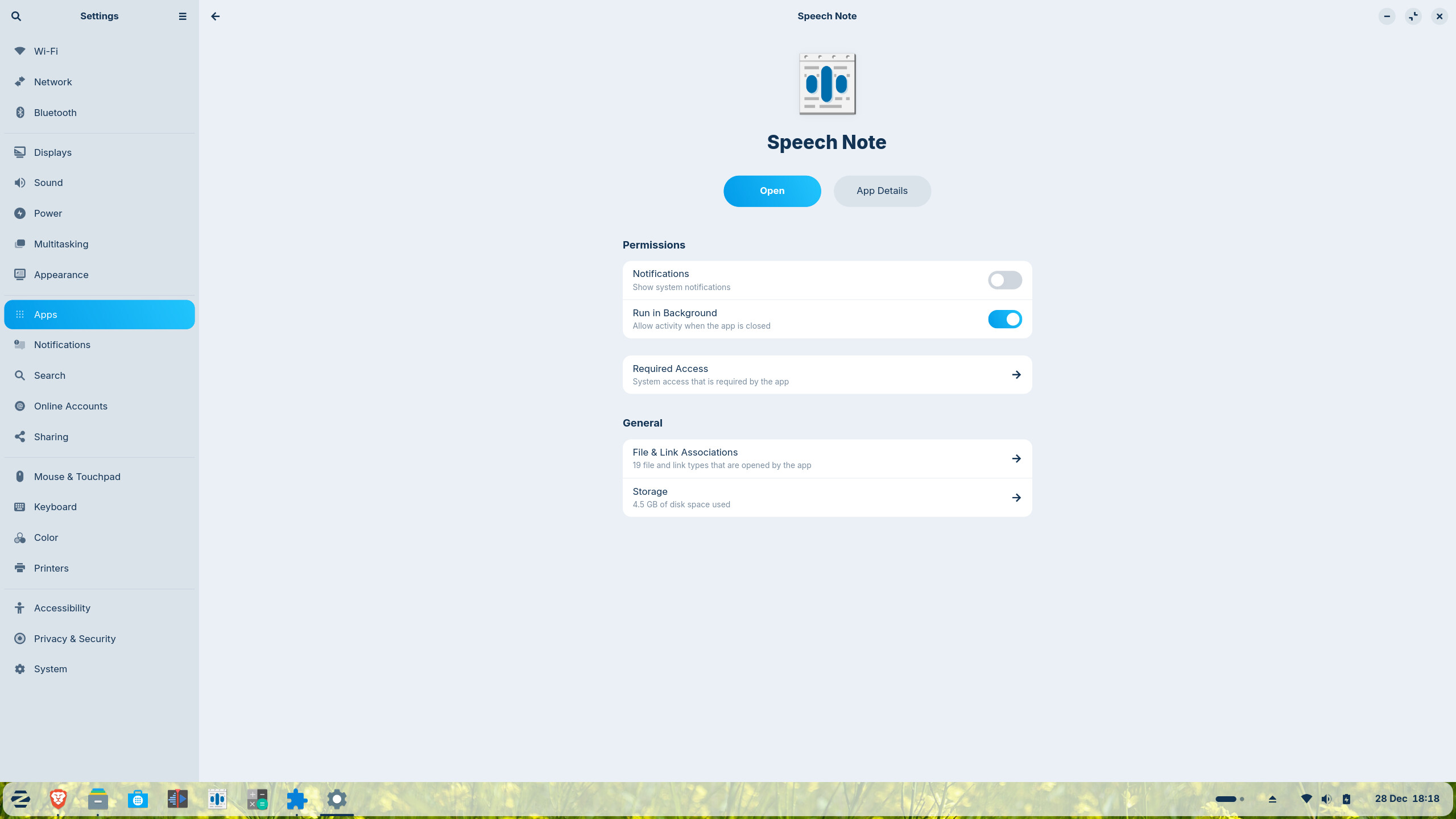Click the App Details button

882,191
